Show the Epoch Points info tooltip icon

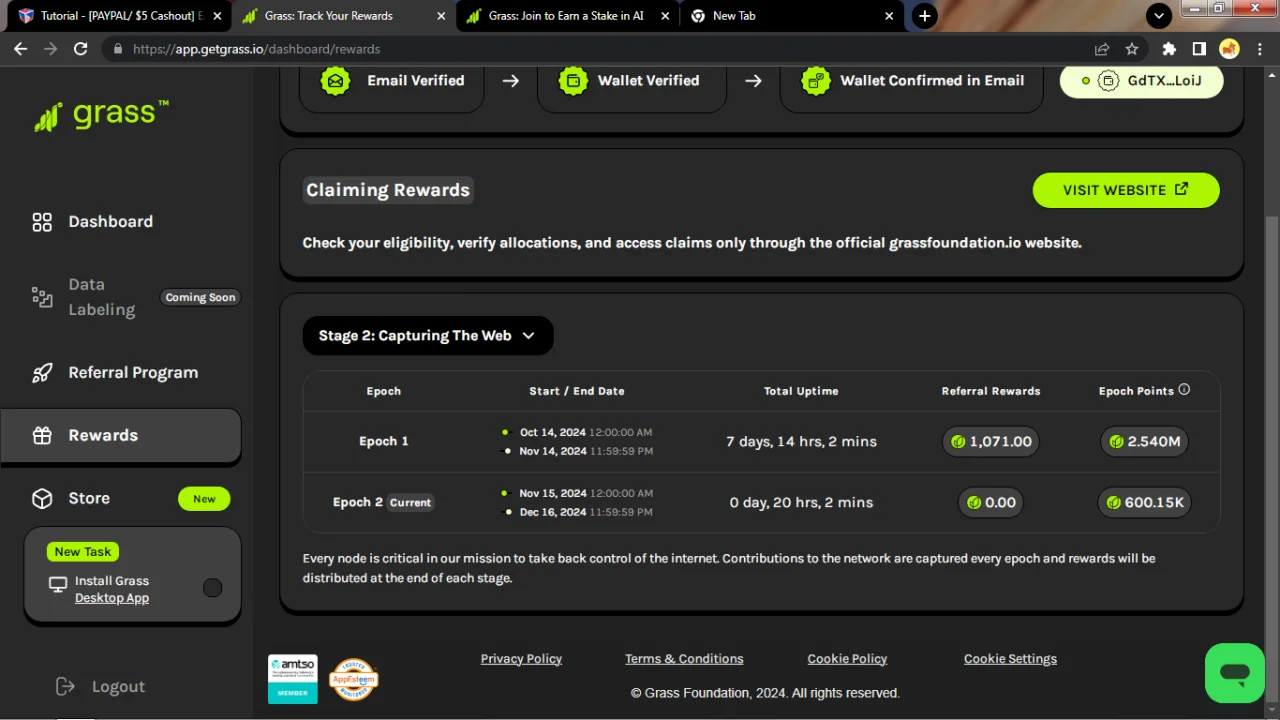[1184, 390]
